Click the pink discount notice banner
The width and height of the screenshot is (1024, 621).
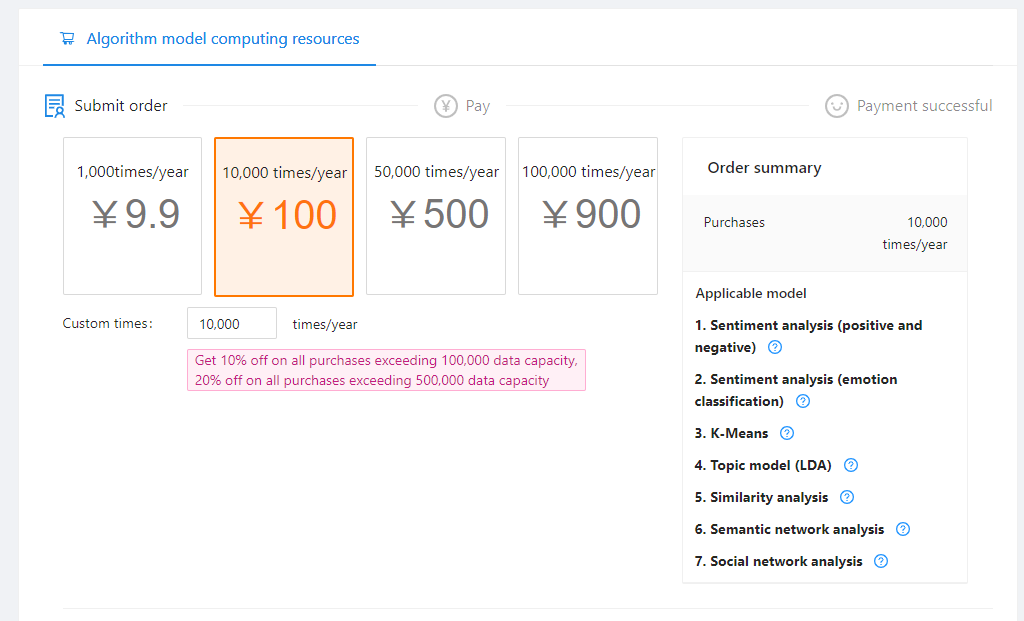[x=386, y=370]
